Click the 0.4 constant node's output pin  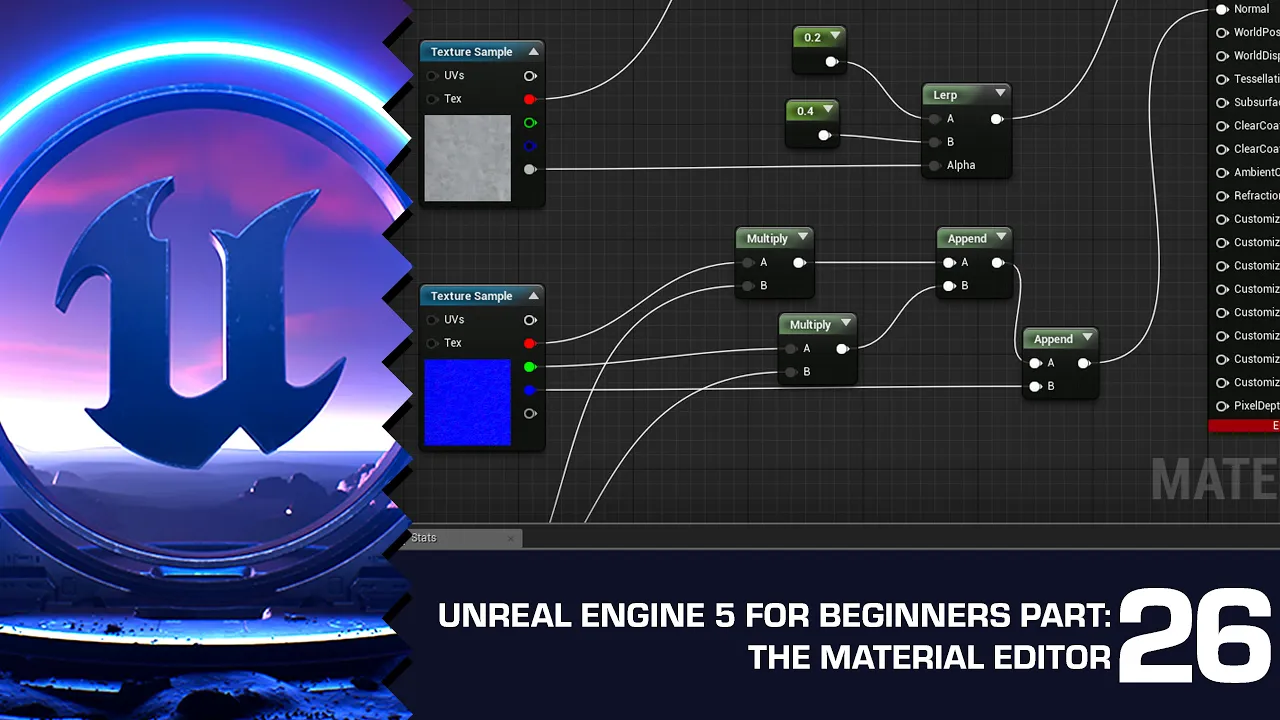click(x=824, y=135)
